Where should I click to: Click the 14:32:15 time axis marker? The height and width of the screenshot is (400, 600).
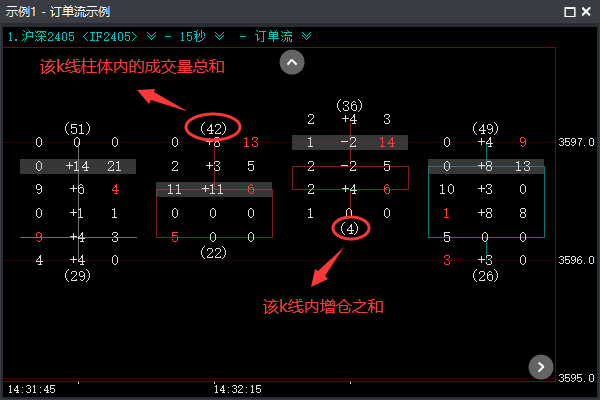(236, 388)
